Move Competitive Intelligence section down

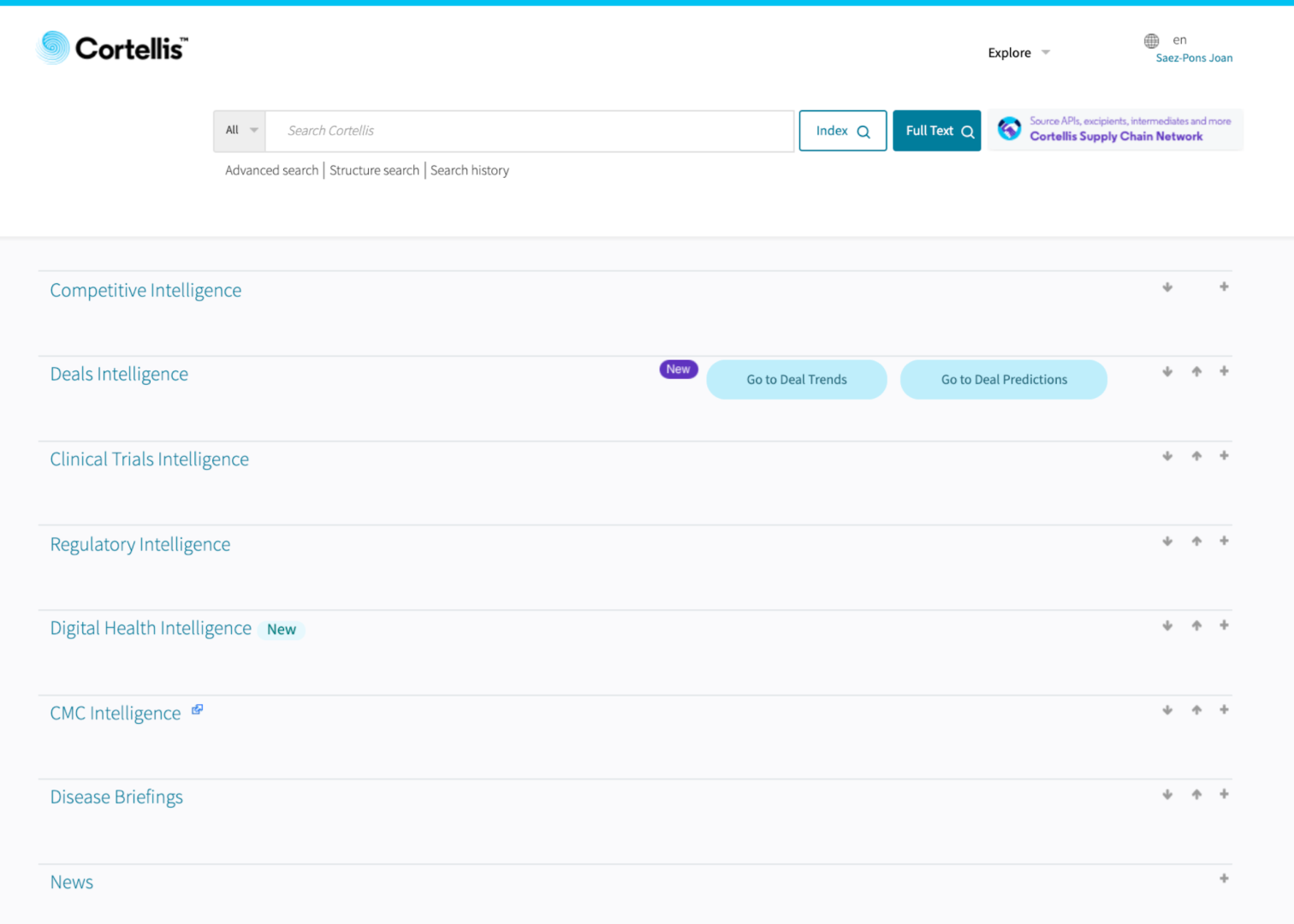click(x=1167, y=287)
